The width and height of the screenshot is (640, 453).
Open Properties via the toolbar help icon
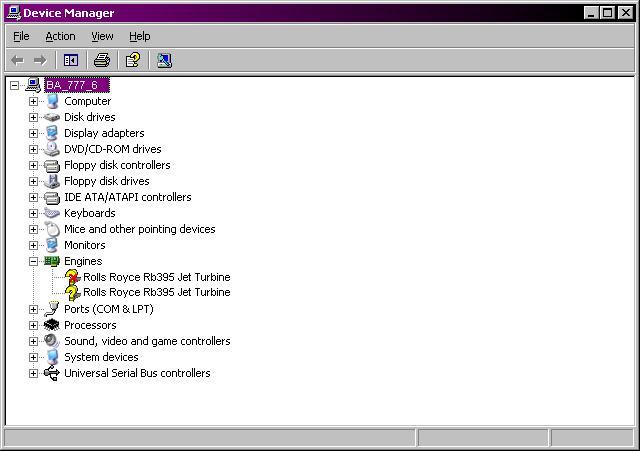pyautogui.click(x=133, y=60)
